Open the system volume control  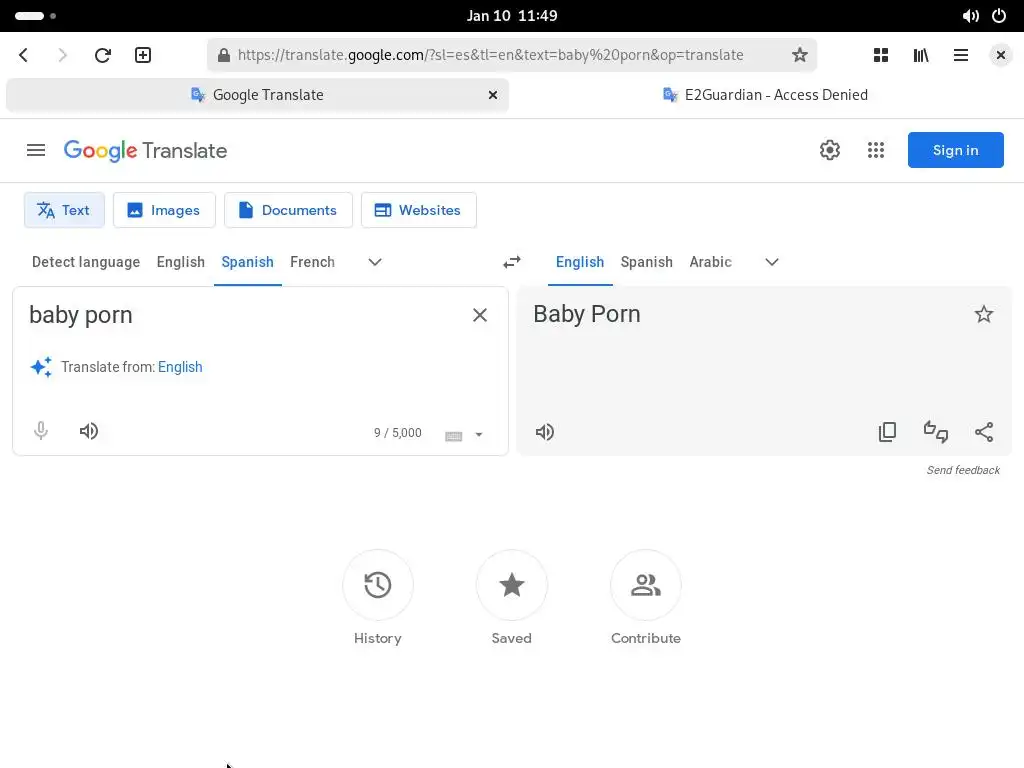click(970, 16)
